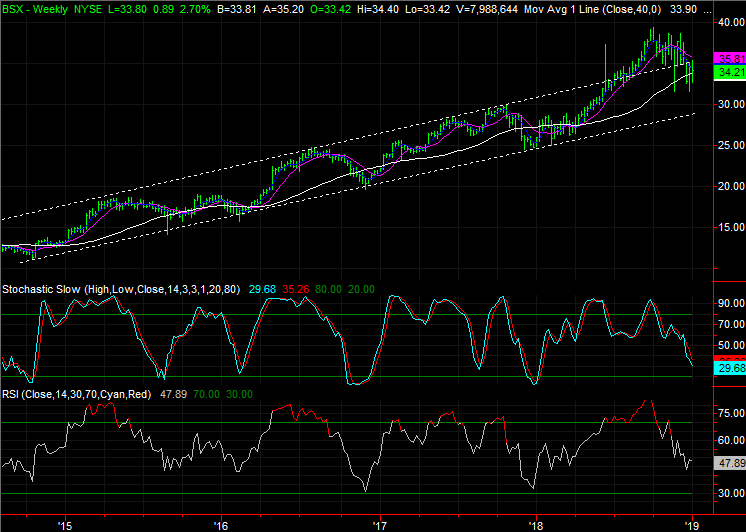The height and width of the screenshot is (532, 746).
Task: Click the red stochastic value 35.26
Action: coord(295,289)
